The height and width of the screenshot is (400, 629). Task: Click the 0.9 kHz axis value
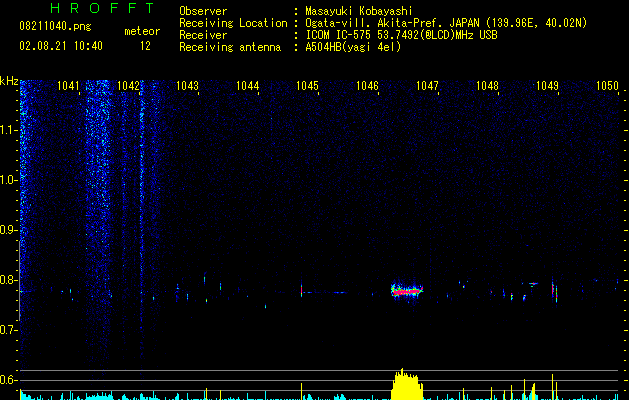[8, 230]
